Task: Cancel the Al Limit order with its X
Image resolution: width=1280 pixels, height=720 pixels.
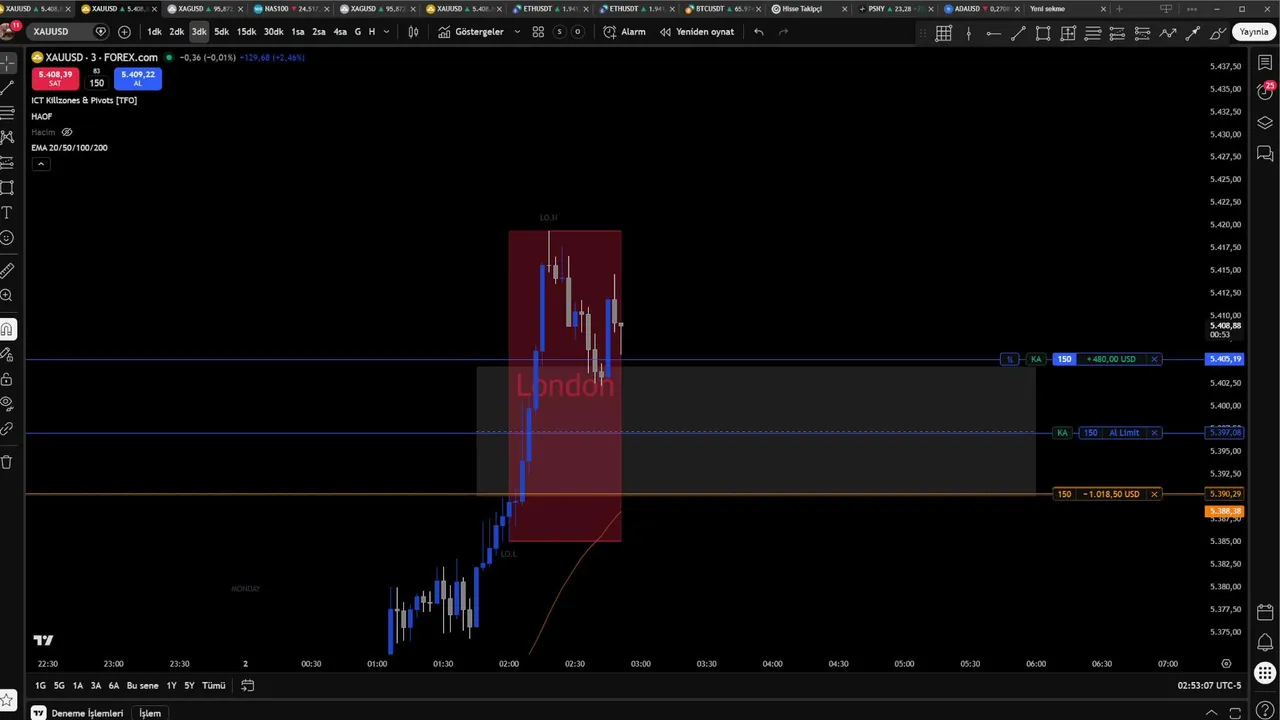Action: 1154,433
